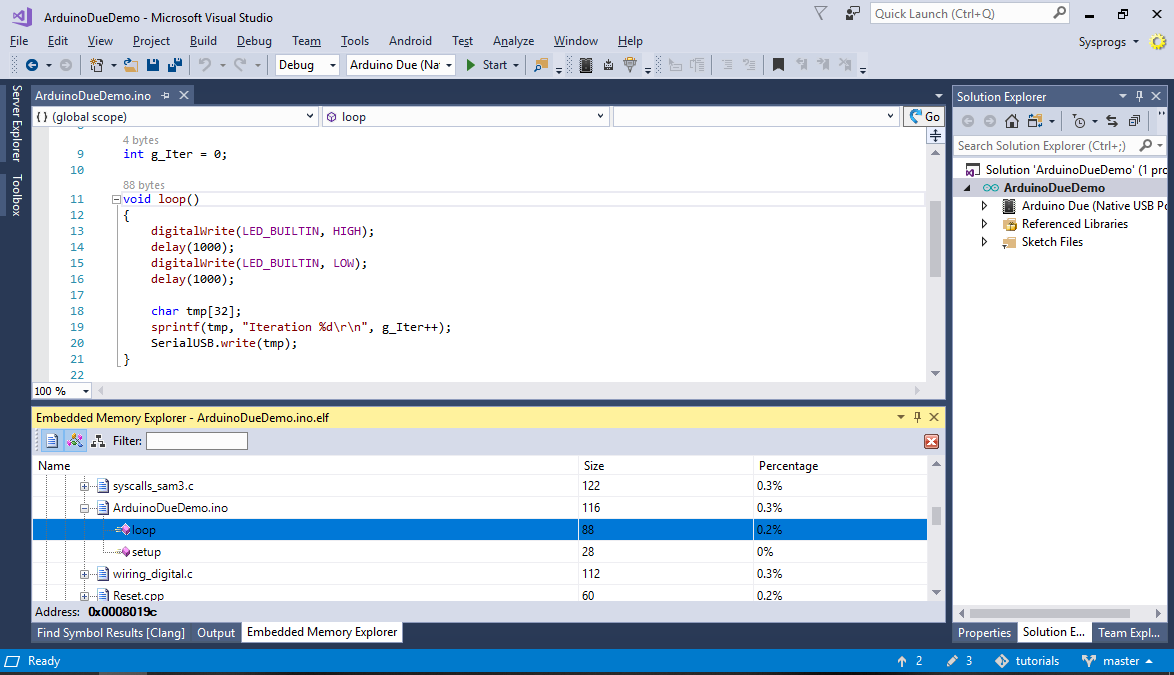Expand the Arduino Due (Native USB) node
Viewport: 1174px width, 675px height.
984,206
